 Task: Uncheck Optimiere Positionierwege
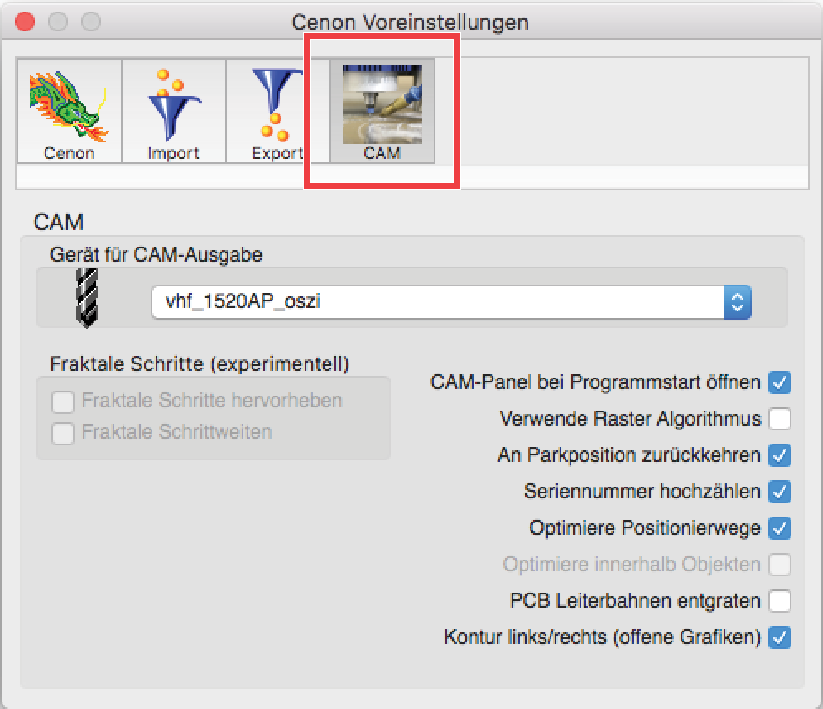click(779, 528)
